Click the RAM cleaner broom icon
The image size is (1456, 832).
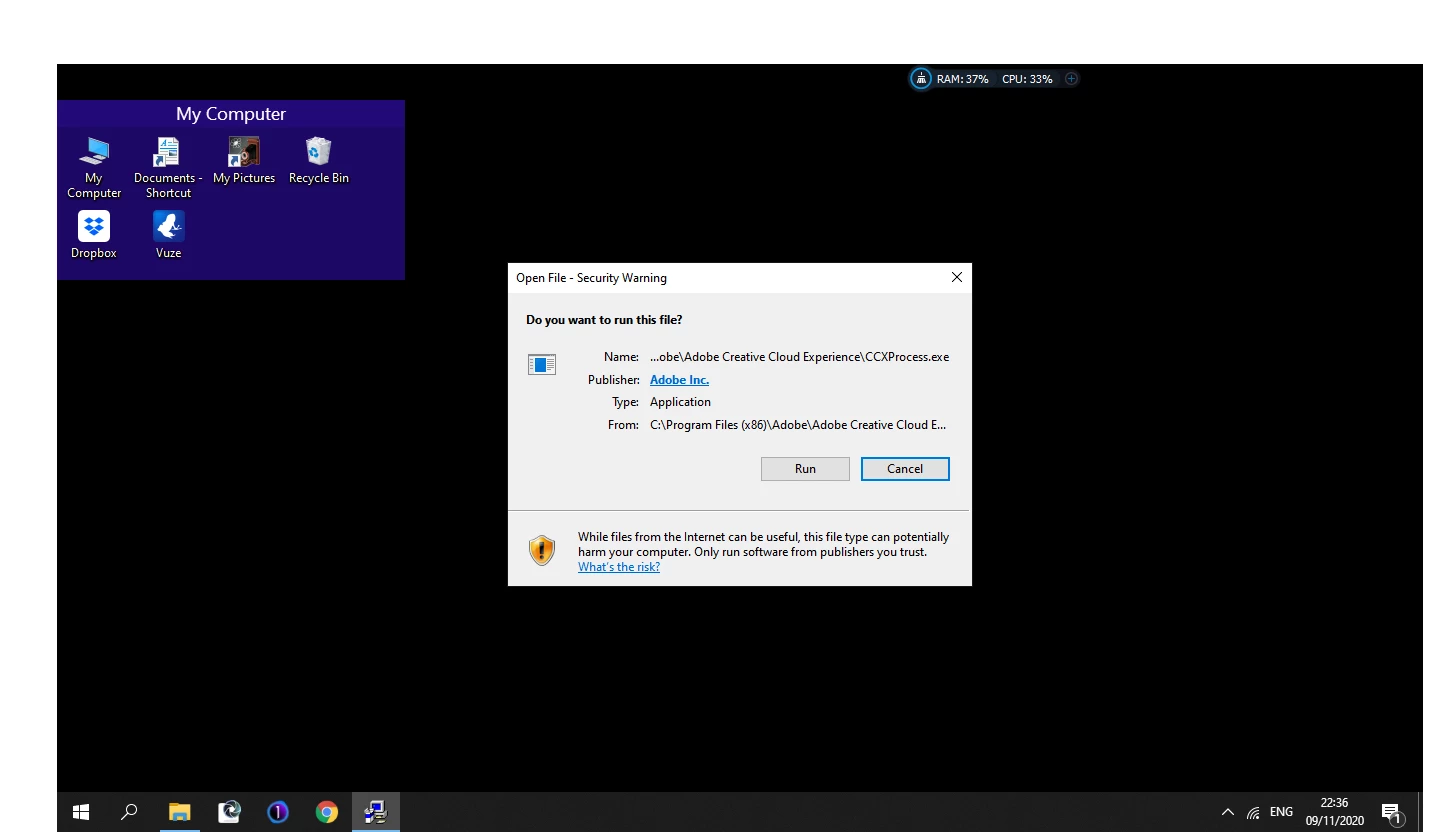[920, 79]
